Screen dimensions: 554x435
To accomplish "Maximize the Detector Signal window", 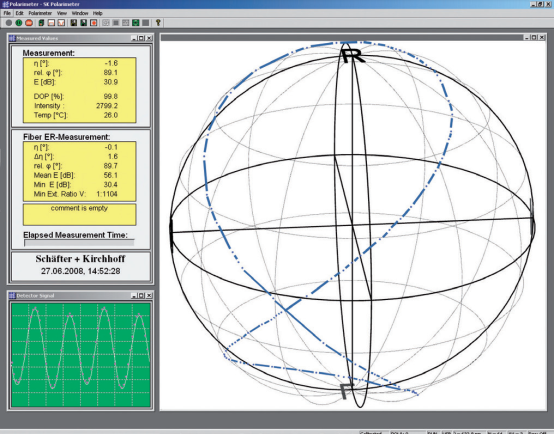I will click(141, 295).
